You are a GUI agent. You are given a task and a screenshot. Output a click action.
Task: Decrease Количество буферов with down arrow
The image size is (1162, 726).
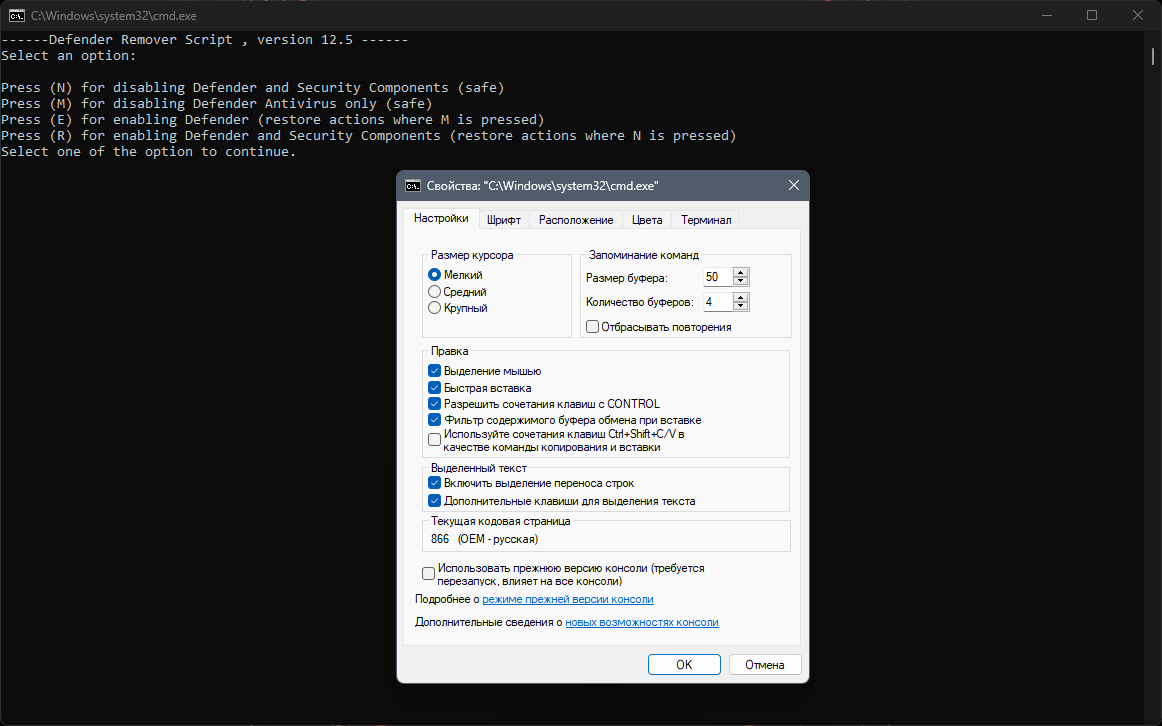coord(740,306)
